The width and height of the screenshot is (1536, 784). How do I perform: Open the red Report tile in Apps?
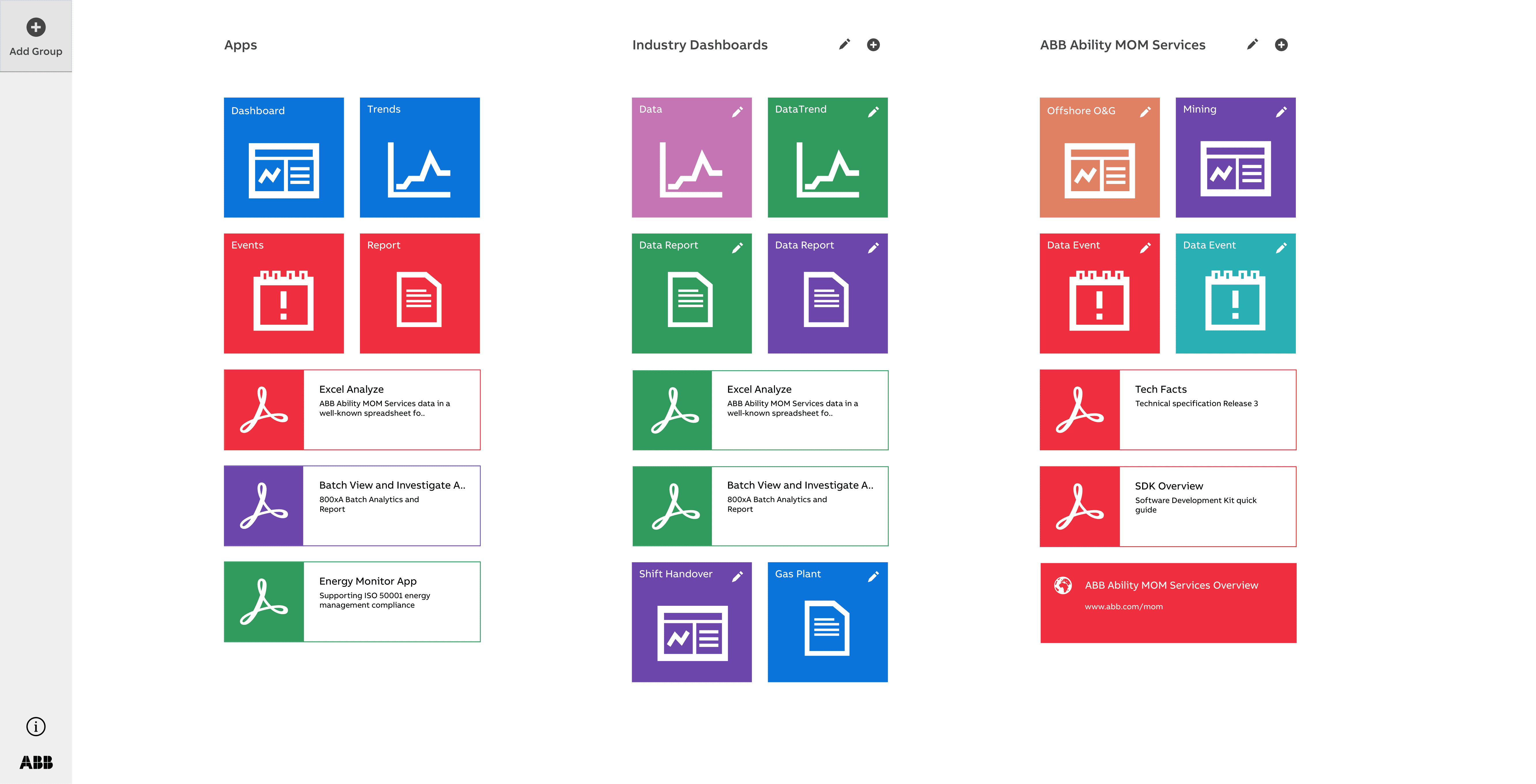click(419, 294)
